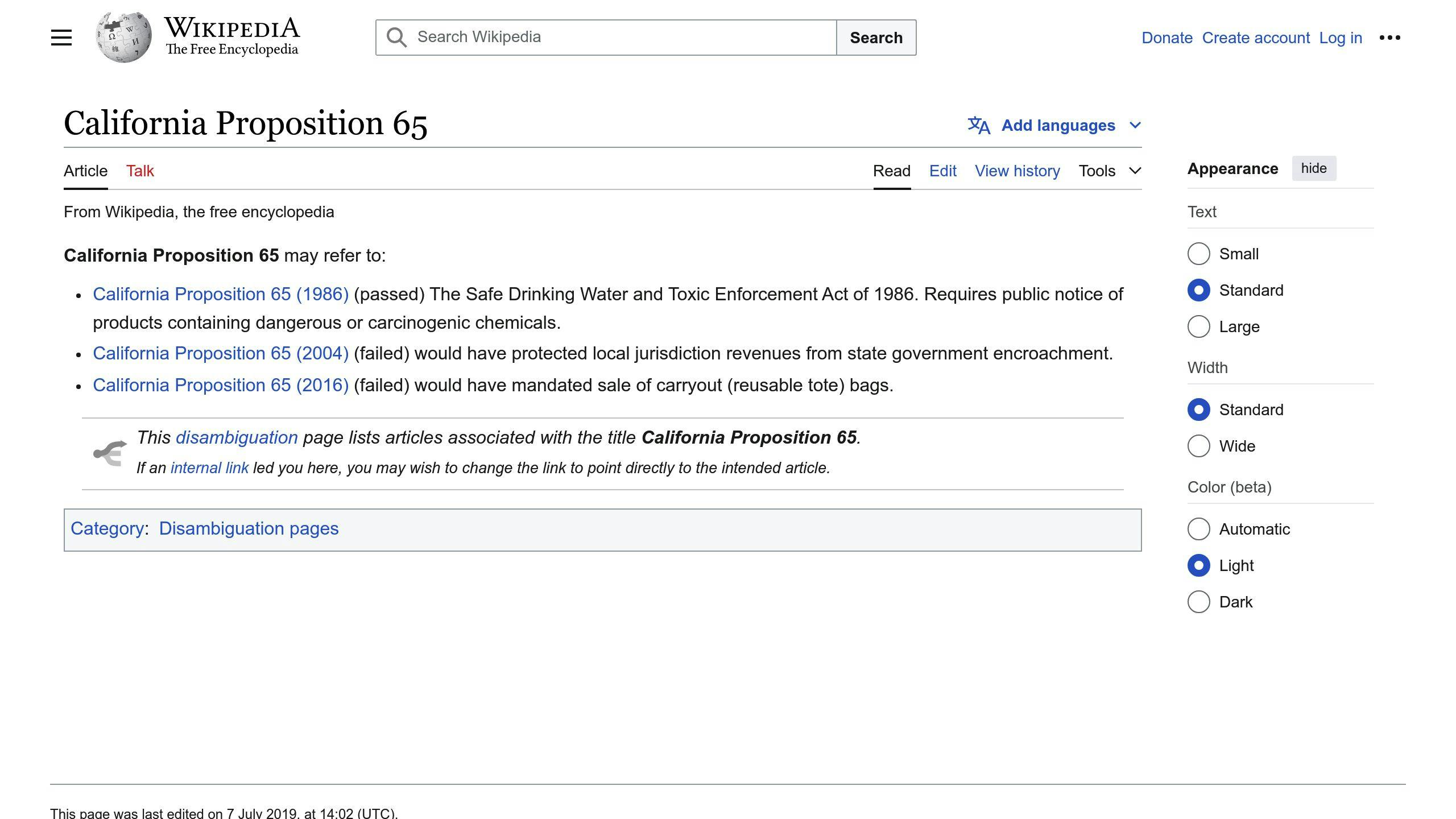Click the 'Text' section label

pos(1202,212)
